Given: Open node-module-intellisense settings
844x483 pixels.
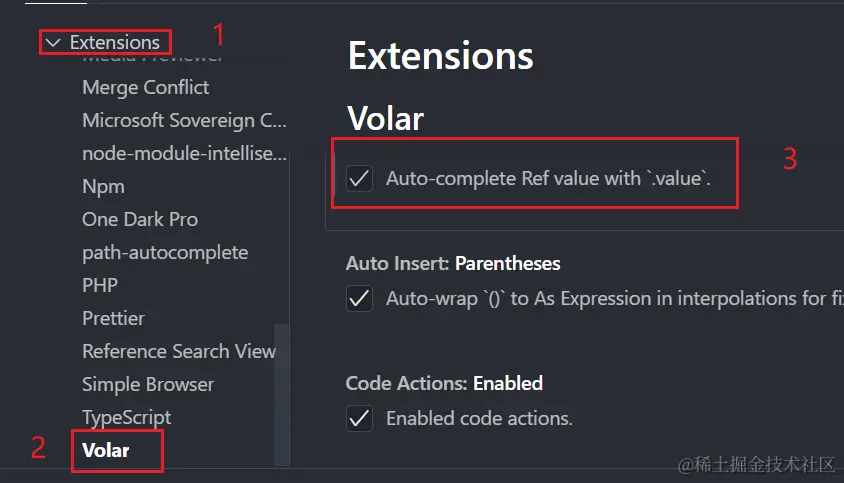Looking at the screenshot, I should [184, 153].
